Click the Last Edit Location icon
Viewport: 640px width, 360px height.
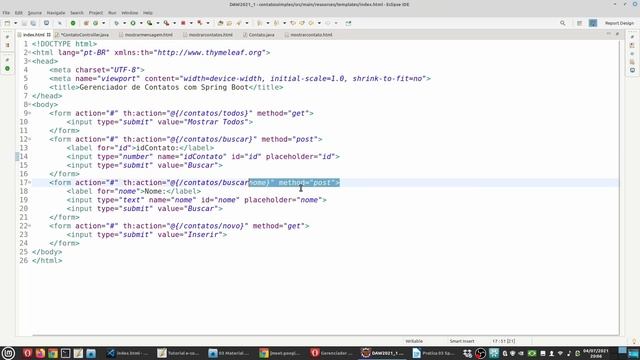click(293, 23)
